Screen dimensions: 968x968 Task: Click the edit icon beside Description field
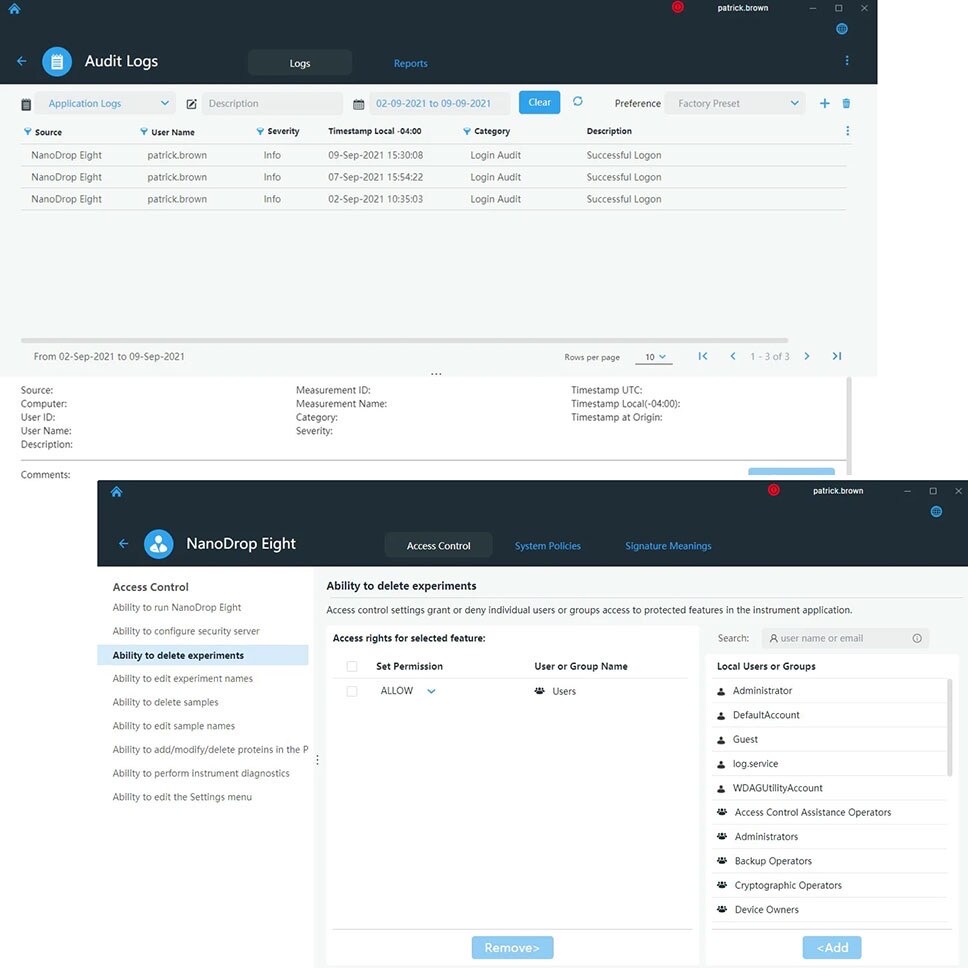[x=191, y=104]
